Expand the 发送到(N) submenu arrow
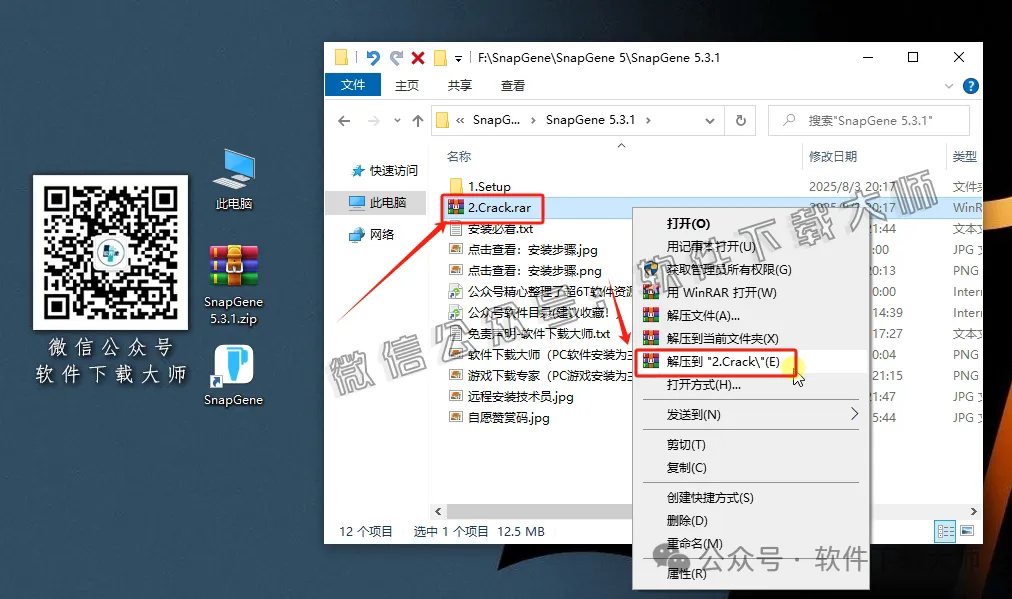 855,412
